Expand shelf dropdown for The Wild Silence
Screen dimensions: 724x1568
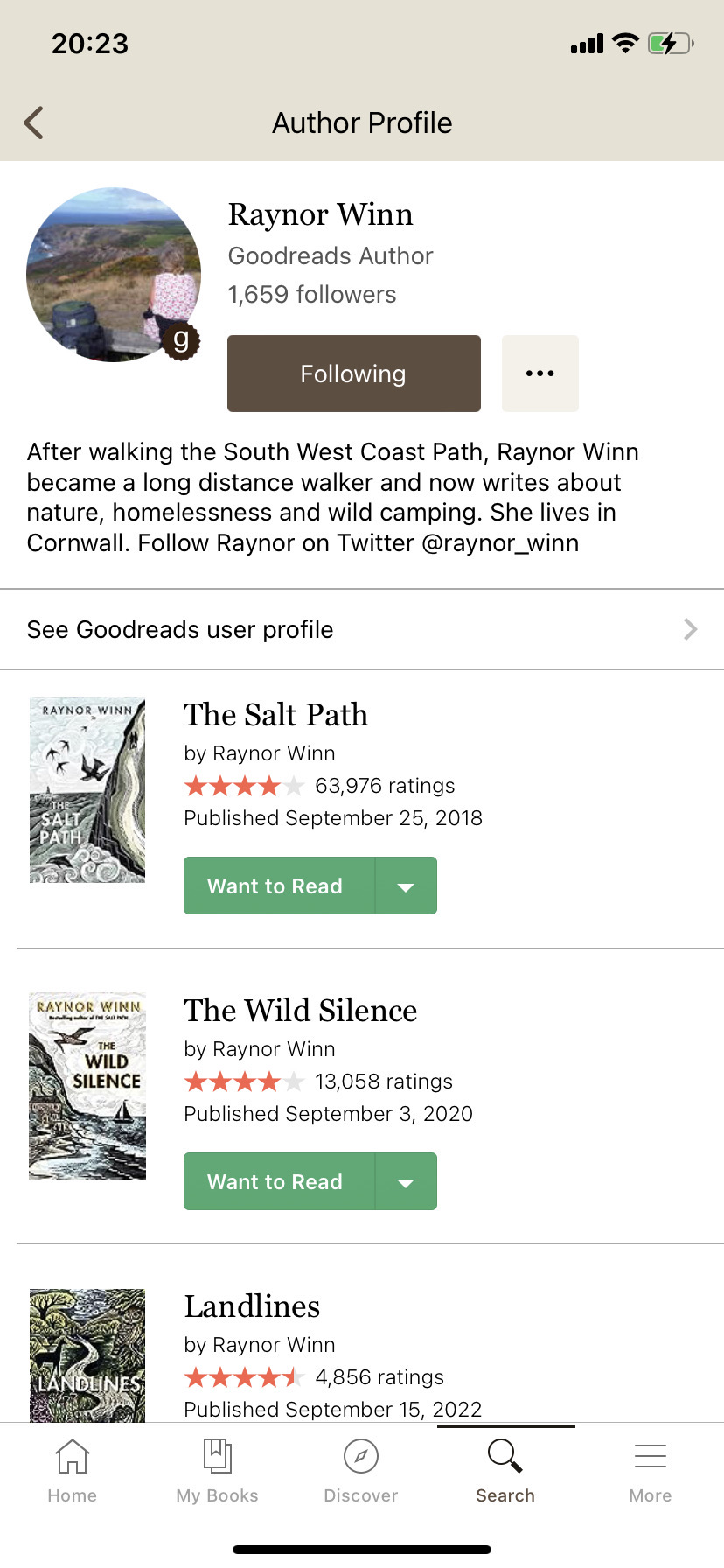click(406, 1182)
